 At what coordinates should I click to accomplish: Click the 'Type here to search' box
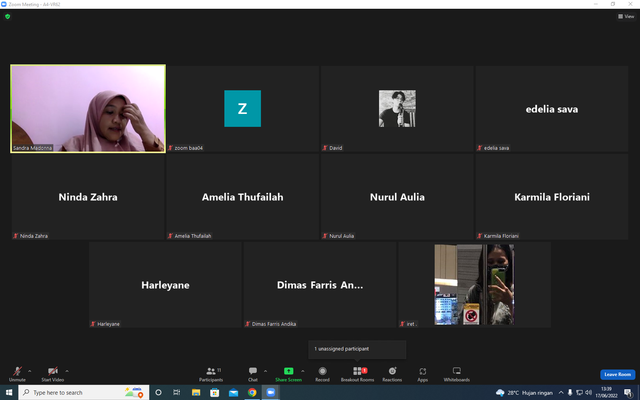[x=84, y=393]
